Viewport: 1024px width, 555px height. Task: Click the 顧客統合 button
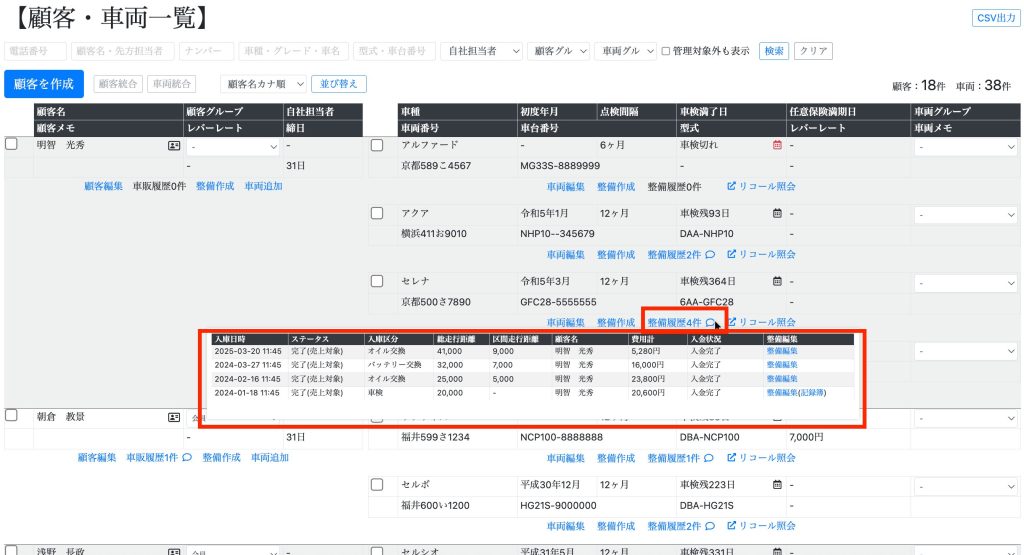click(x=118, y=84)
